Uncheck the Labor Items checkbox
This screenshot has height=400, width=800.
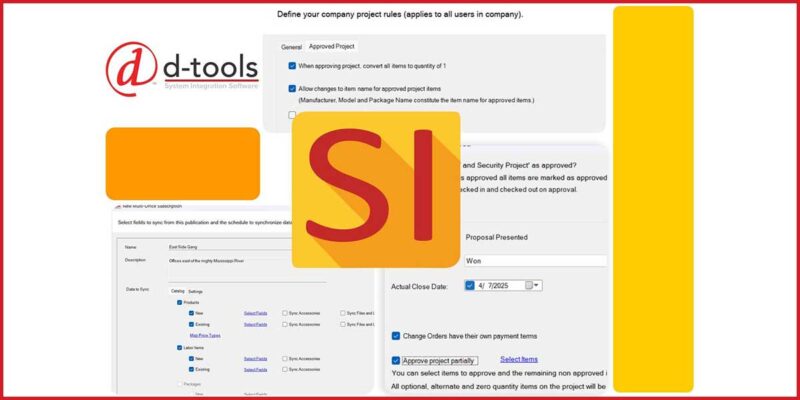[180, 347]
